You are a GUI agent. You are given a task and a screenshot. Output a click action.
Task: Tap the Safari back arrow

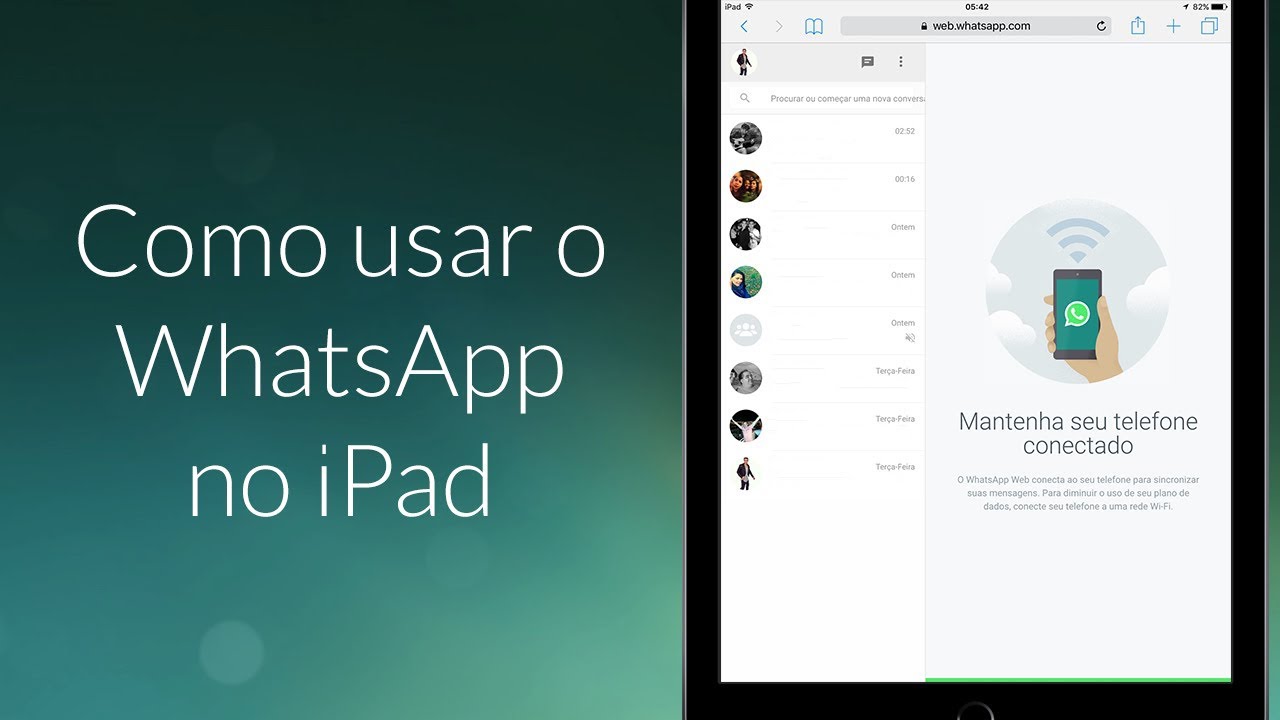tap(744, 27)
